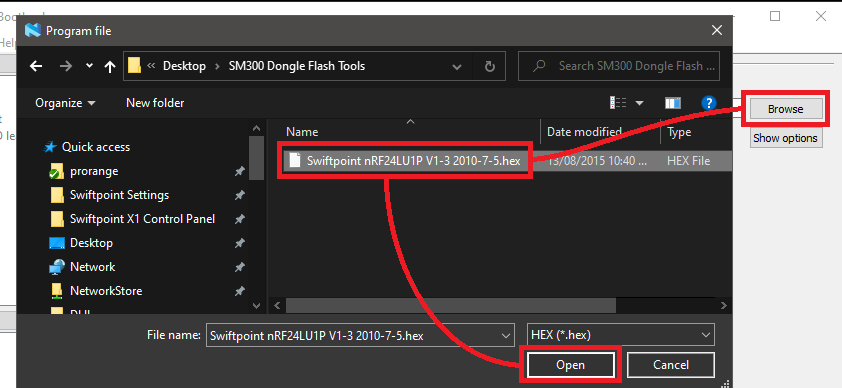Click Desktop in the address path

click(184, 66)
